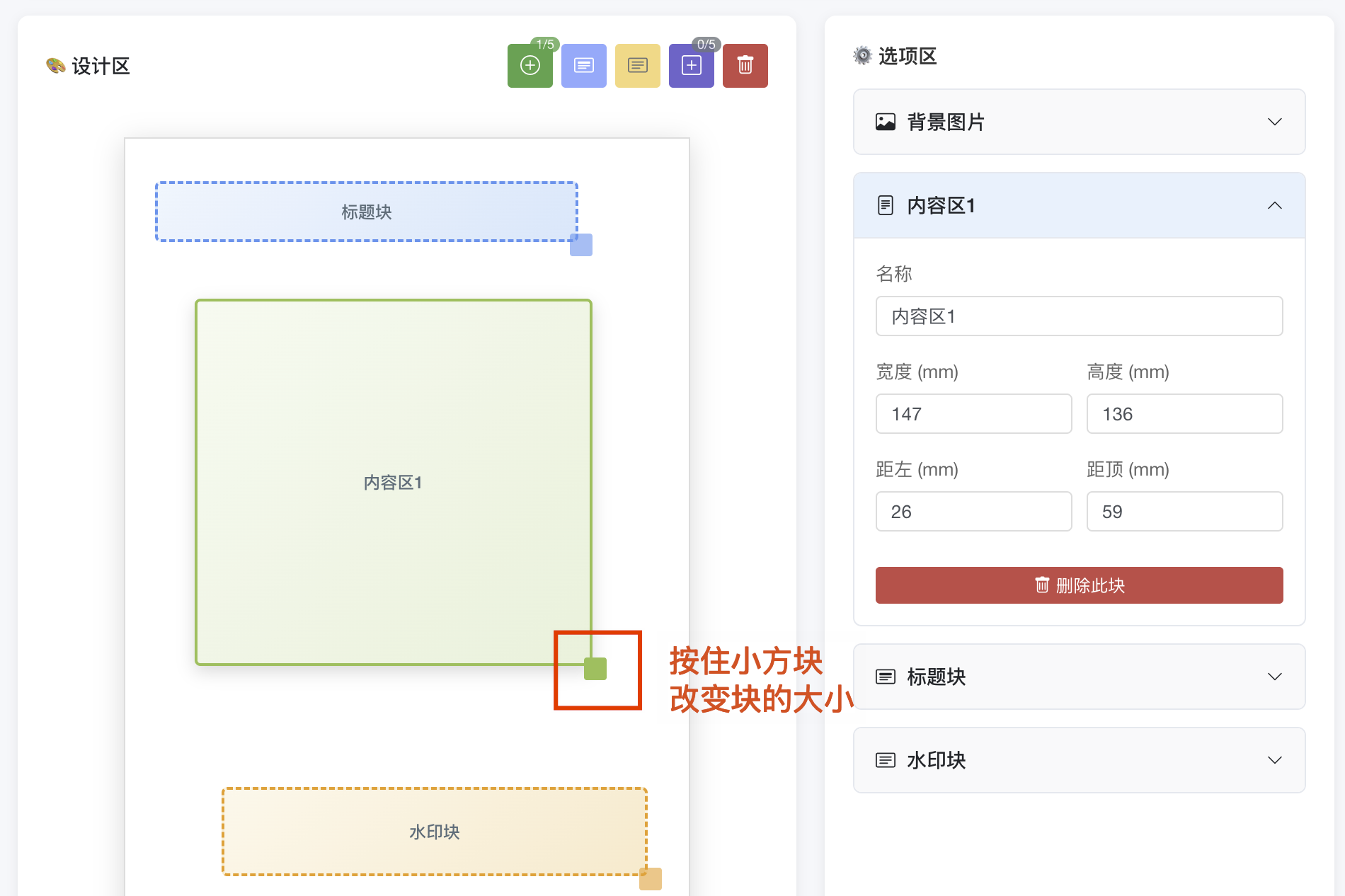Click the purple add block button
This screenshot has height=896, width=1345.
(691, 66)
